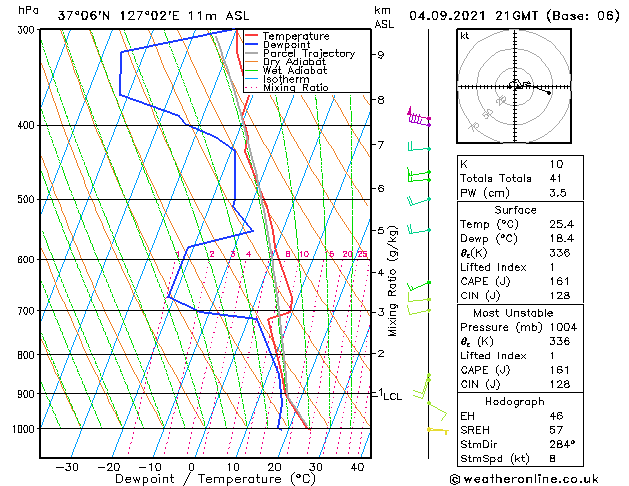Click the 'PW (cm)' value 3.5
Viewport: 629px width, 486px height.
click(x=558, y=193)
